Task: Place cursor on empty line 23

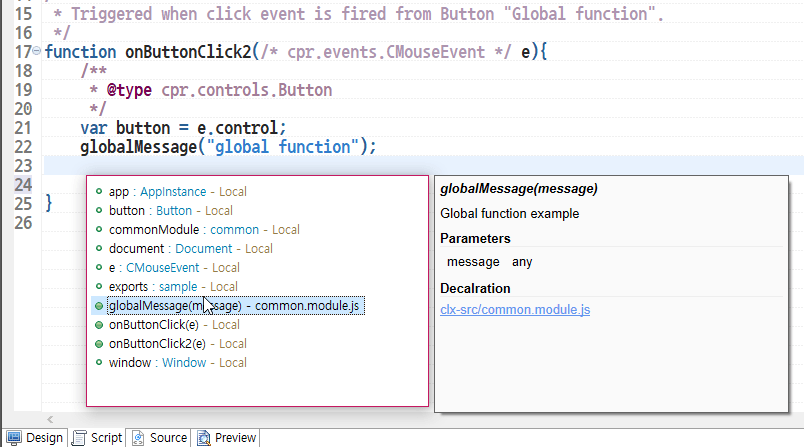Action: (423, 166)
